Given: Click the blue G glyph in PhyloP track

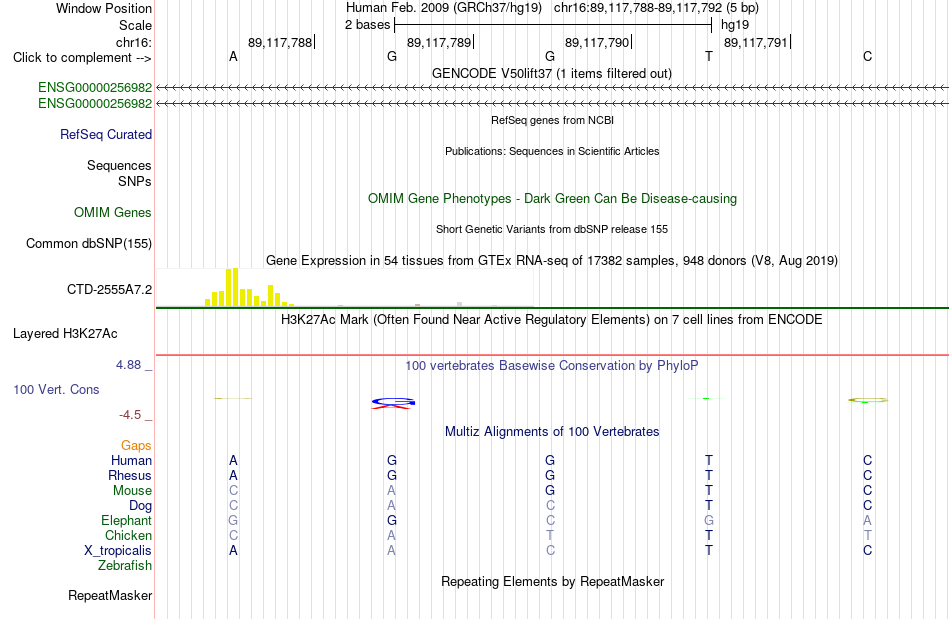Looking at the screenshot, I should click(393, 402).
